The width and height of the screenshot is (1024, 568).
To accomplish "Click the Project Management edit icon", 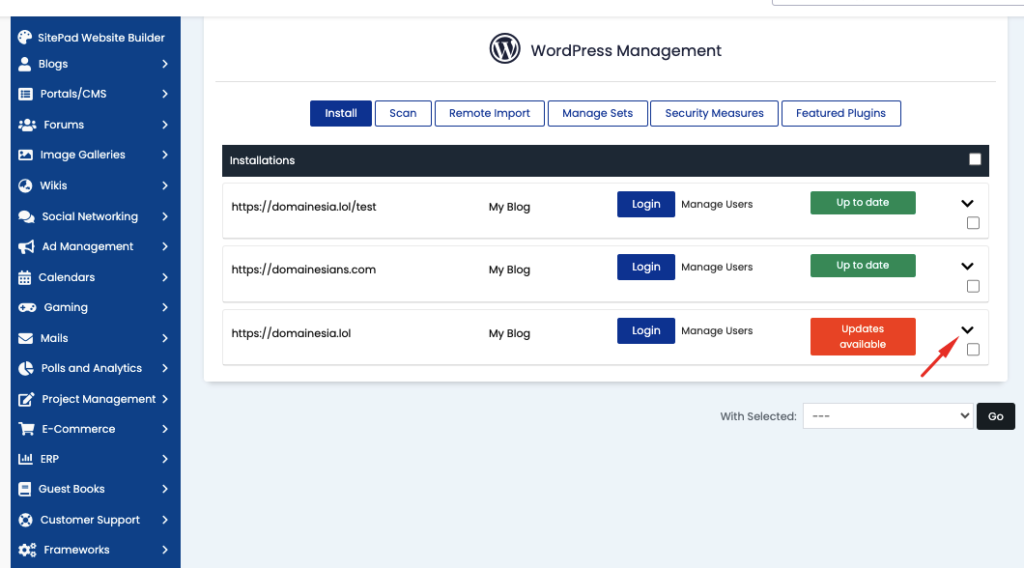I will pos(26,399).
